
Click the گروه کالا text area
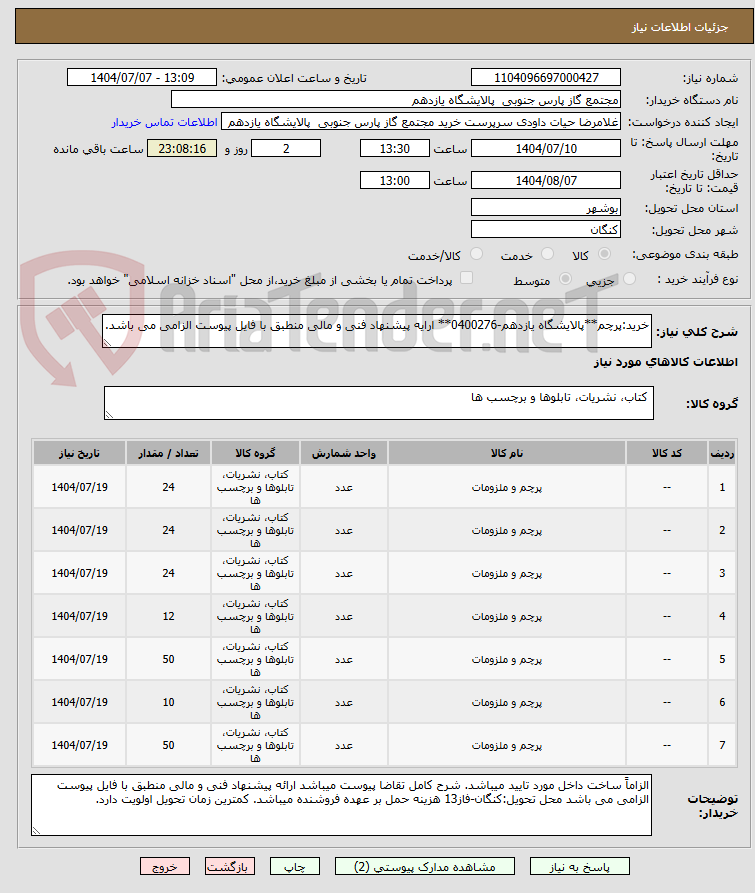[379, 403]
